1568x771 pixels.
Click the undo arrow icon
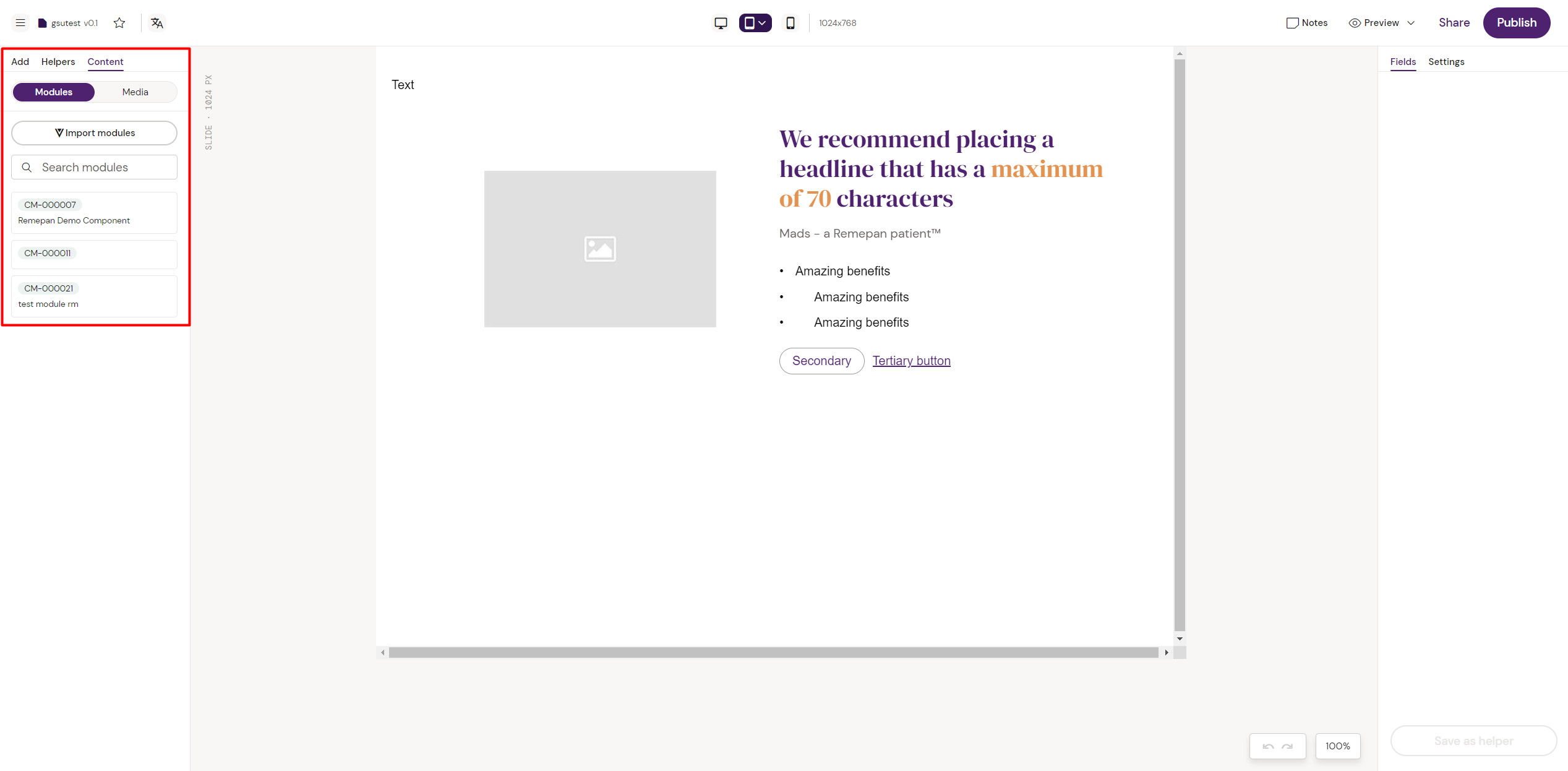[x=1268, y=746]
